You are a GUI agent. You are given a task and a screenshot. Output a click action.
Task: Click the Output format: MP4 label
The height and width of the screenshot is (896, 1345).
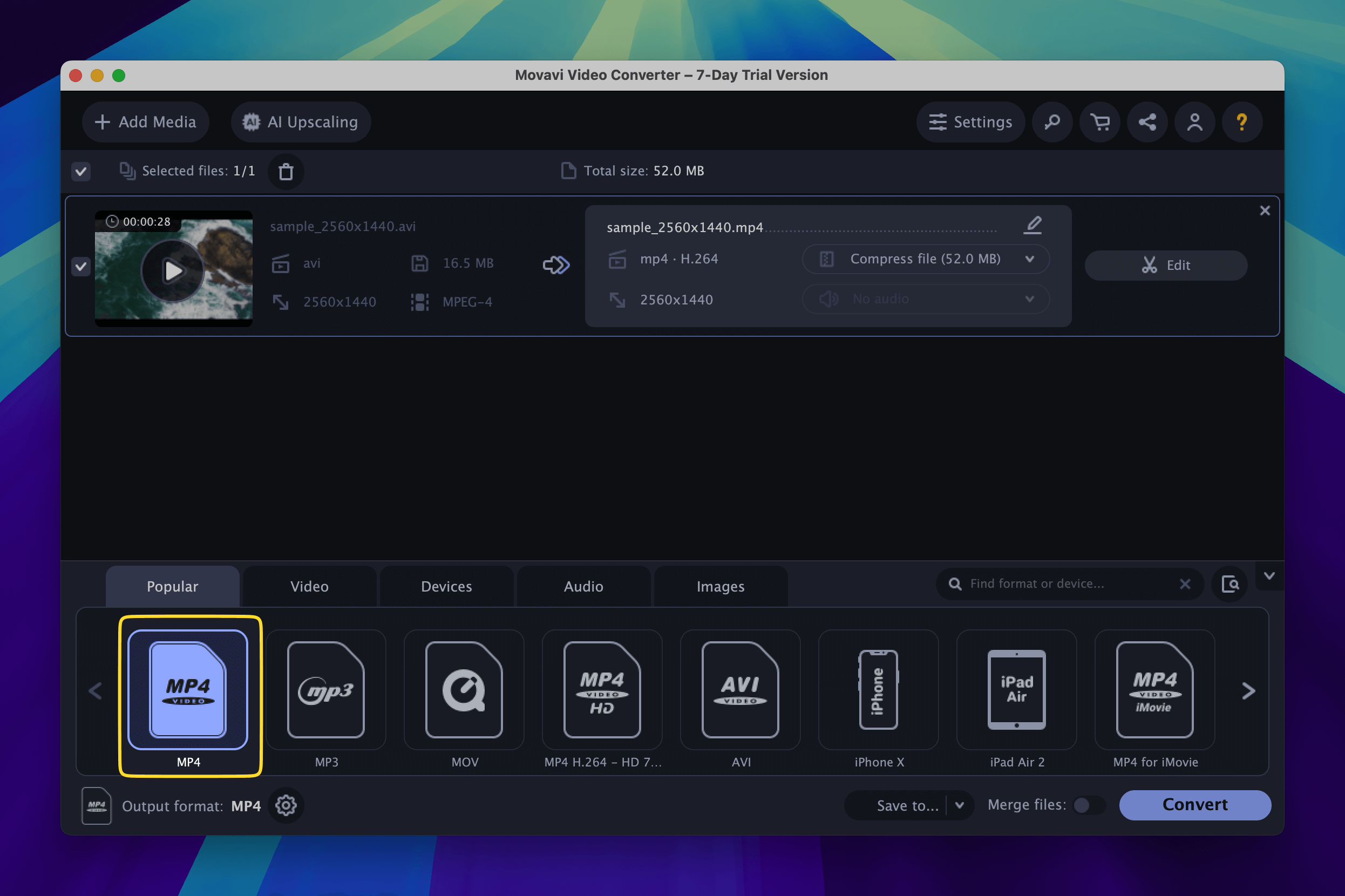(192, 806)
